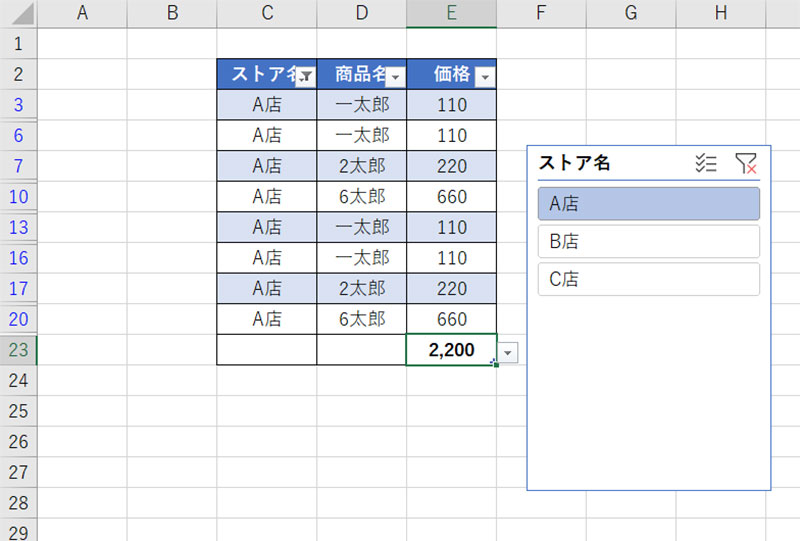This screenshot has height=541, width=800.
Task: Select column H header
Action: (x=721, y=13)
